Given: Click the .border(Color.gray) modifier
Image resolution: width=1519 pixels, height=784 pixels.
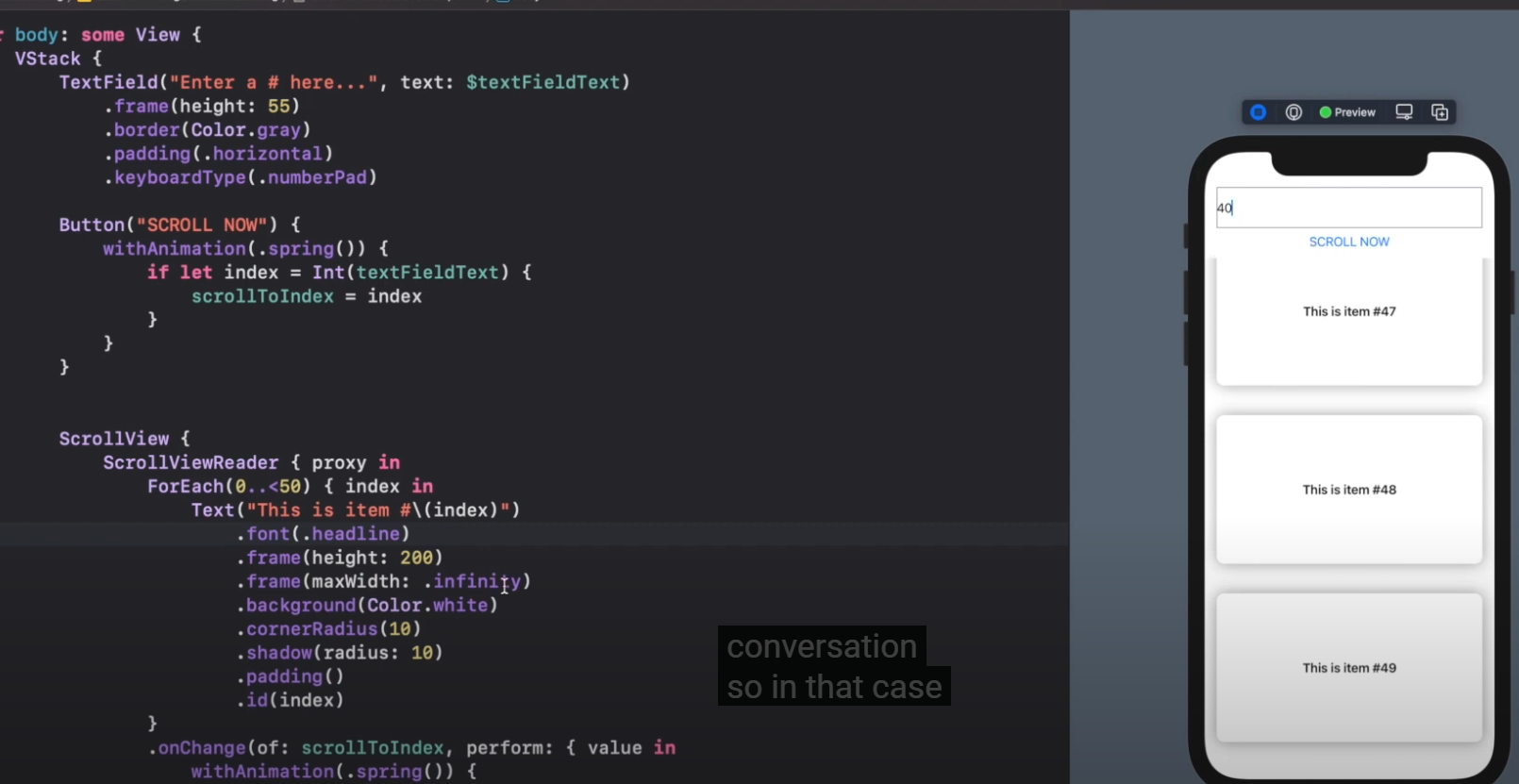Looking at the screenshot, I should pyautogui.click(x=208, y=129).
